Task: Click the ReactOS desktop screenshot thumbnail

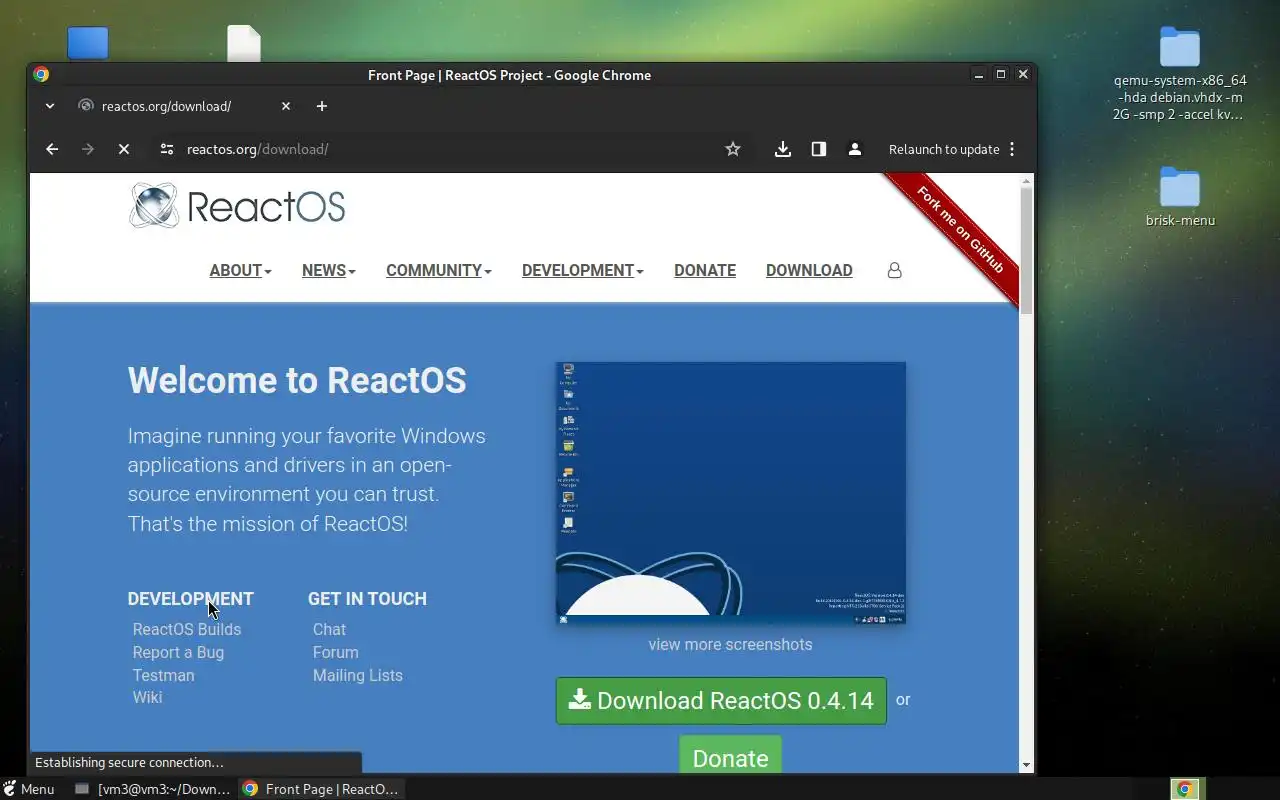Action: click(731, 493)
